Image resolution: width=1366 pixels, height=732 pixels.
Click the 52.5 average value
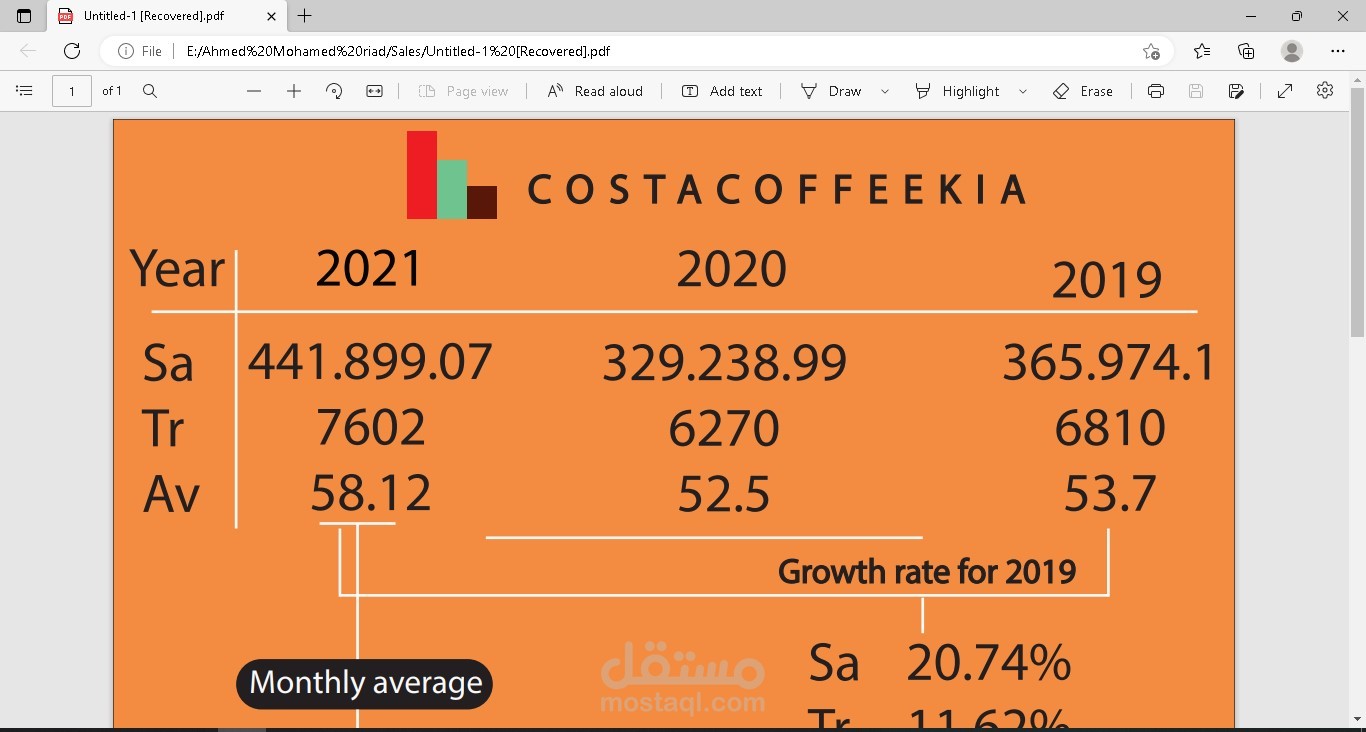(x=724, y=494)
